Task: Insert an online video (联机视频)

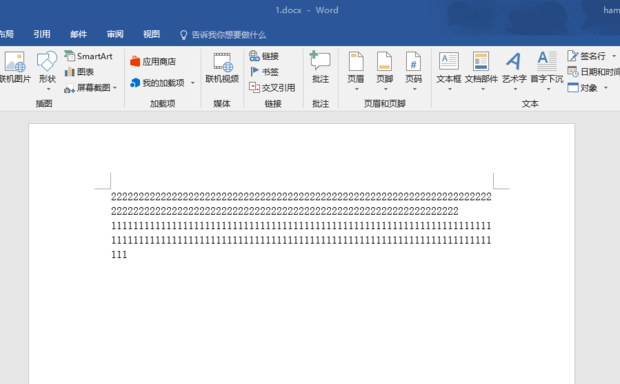Action: click(x=222, y=67)
